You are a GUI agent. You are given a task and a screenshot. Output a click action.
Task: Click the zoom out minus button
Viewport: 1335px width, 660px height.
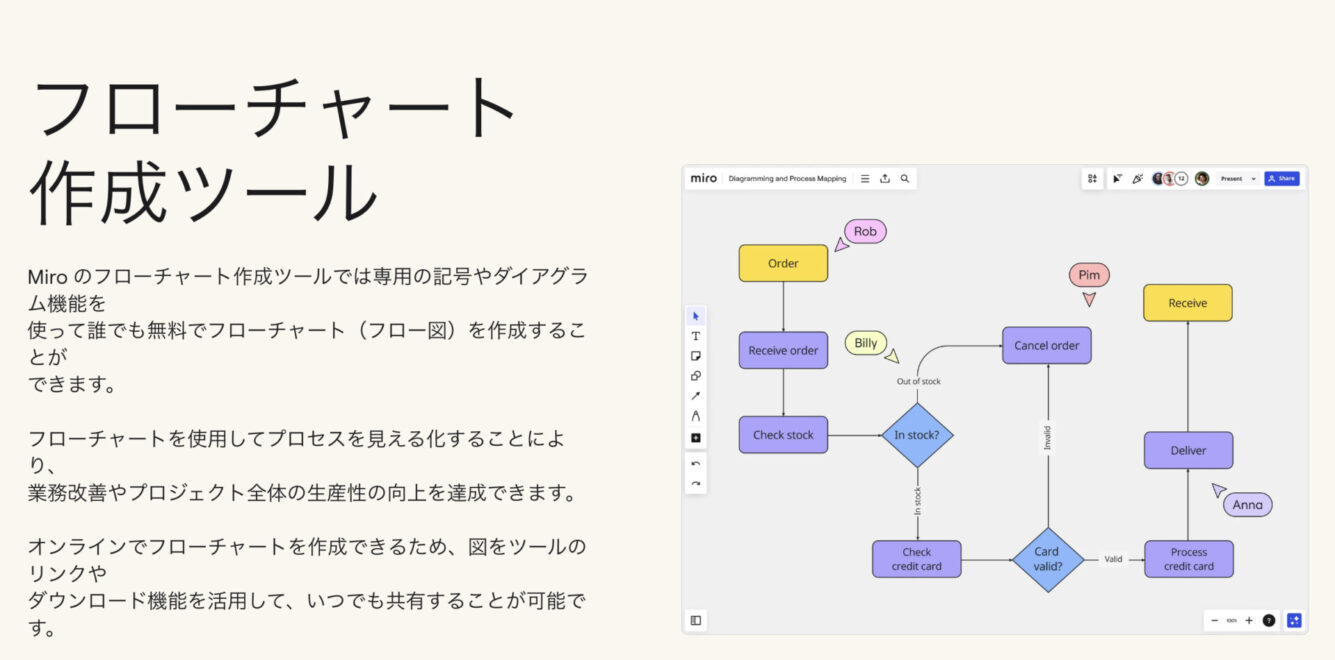[x=1215, y=620]
